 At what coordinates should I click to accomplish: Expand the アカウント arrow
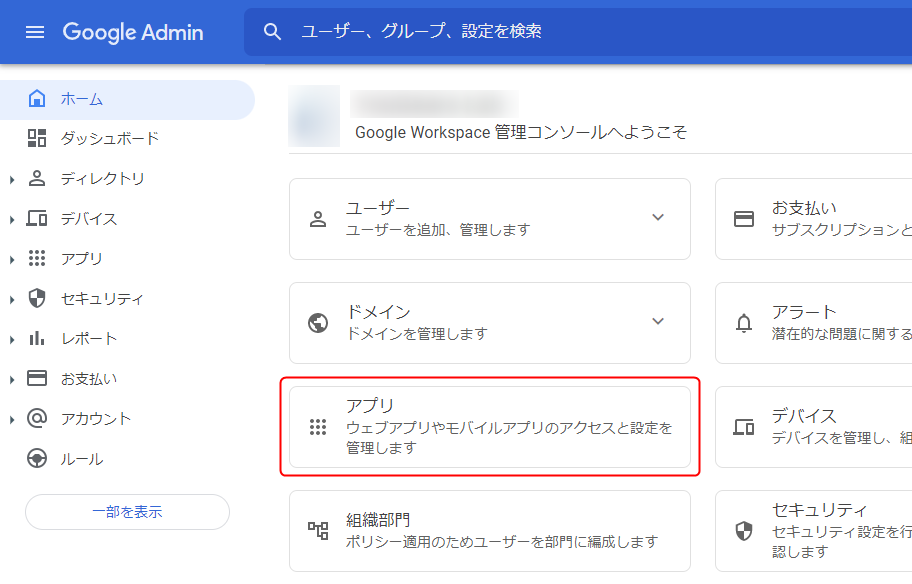click(12, 419)
